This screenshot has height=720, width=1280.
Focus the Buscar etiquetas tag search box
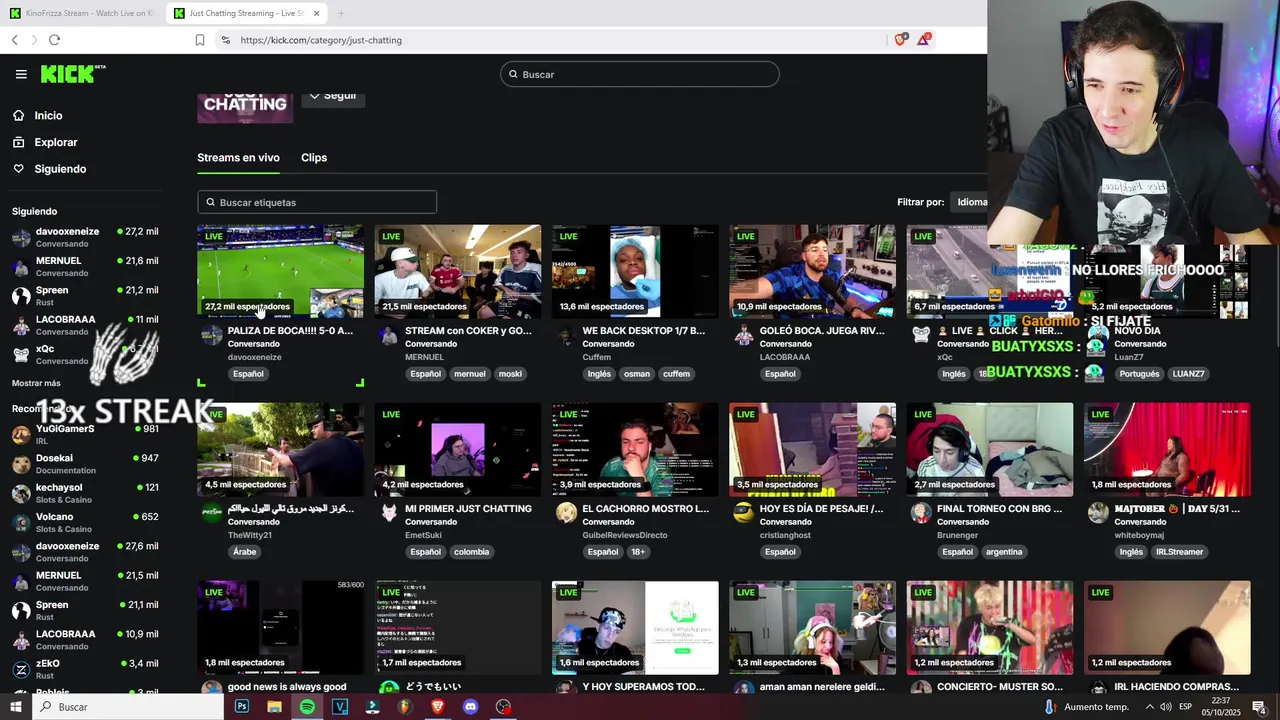tap(317, 202)
